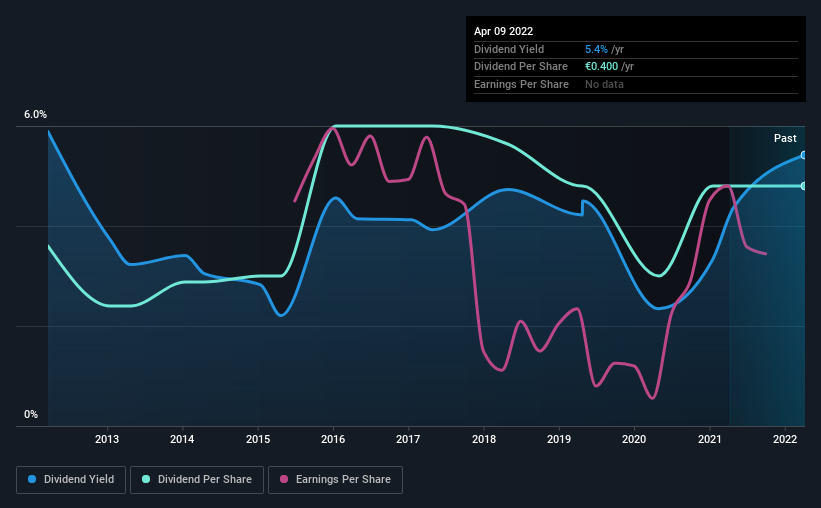
Task: Click the Past label in the shaded region
Action: click(x=785, y=138)
